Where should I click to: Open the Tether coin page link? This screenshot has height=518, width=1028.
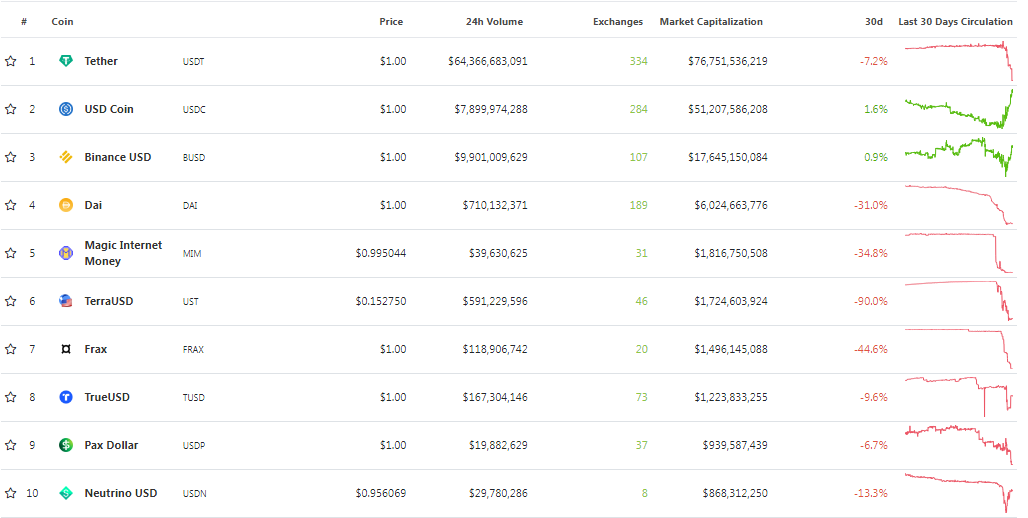click(x=101, y=61)
